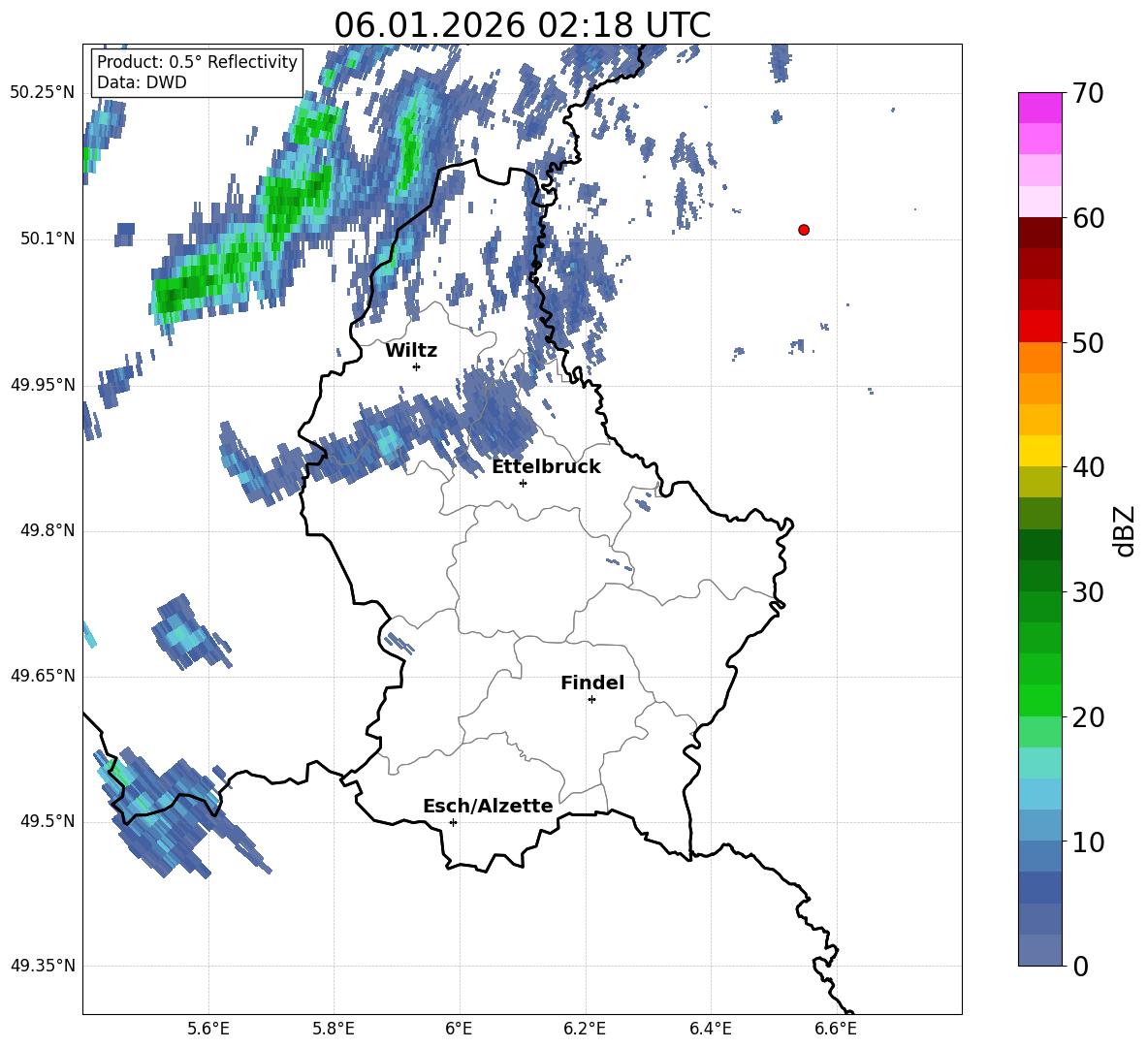Screen dimensions: 1148x1048
Task: Click the title 06.01.2026 02:18 UTC
Action: point(522,25)
